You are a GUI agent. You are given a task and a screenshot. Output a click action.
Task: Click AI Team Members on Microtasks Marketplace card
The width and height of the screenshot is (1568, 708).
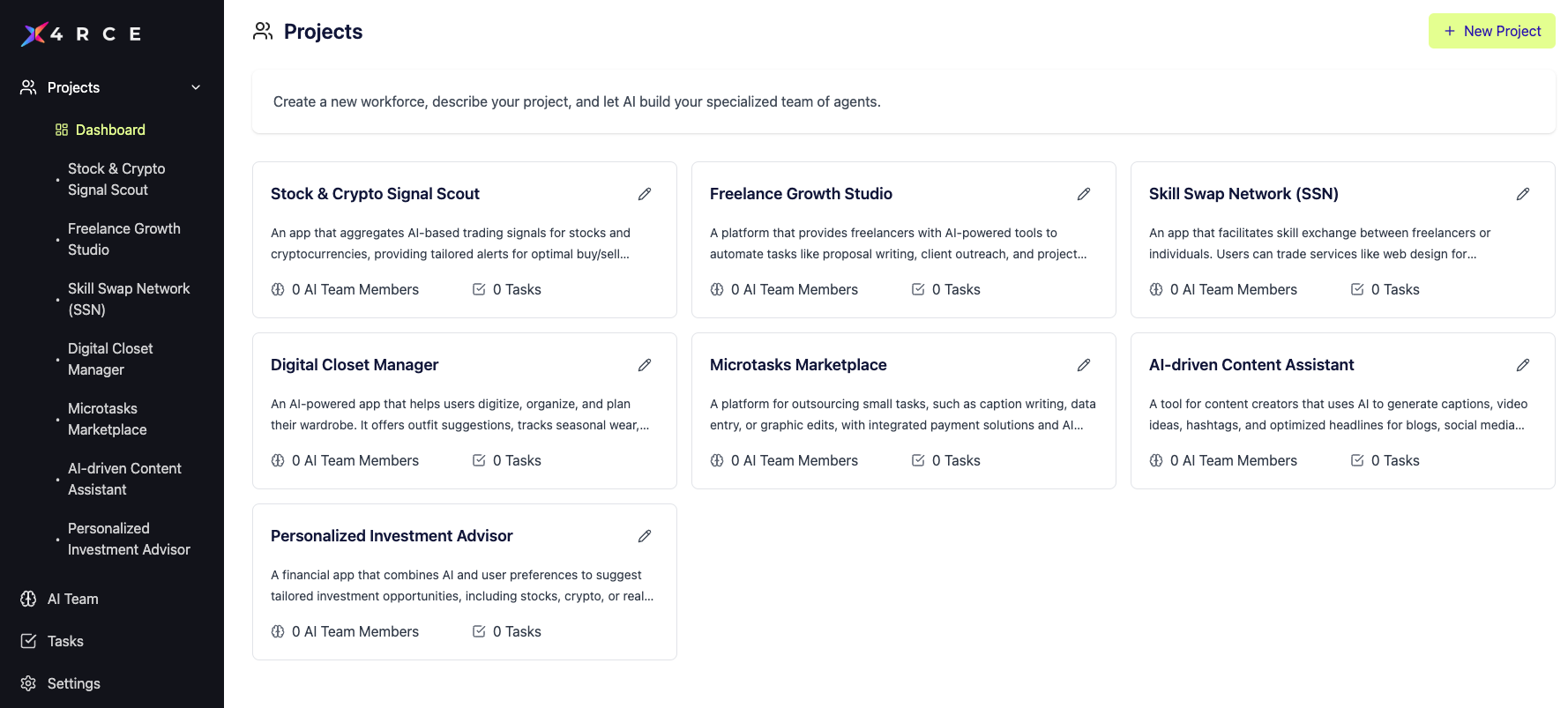(794, 460)
